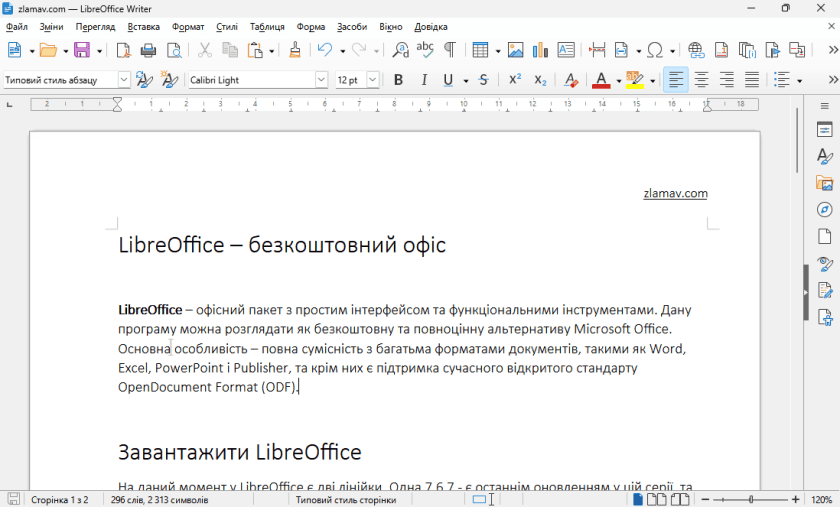
Task: Expand the standard toolbar overflow chevron
Action: point(832,50)
